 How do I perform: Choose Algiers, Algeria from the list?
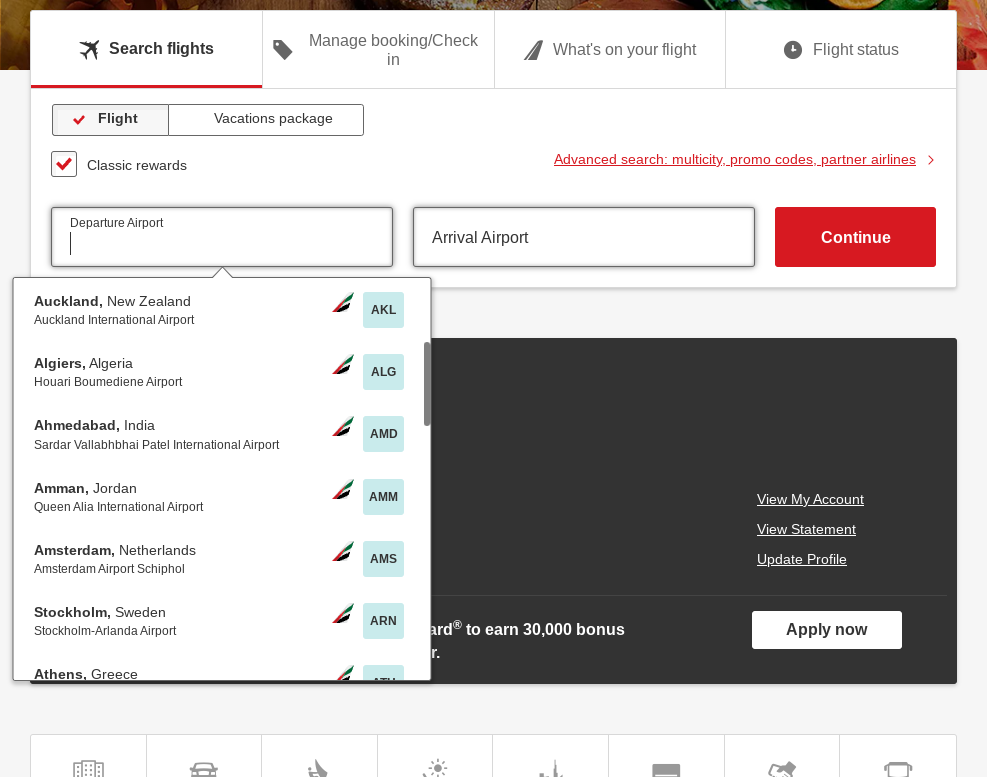(x=219, y=371)
